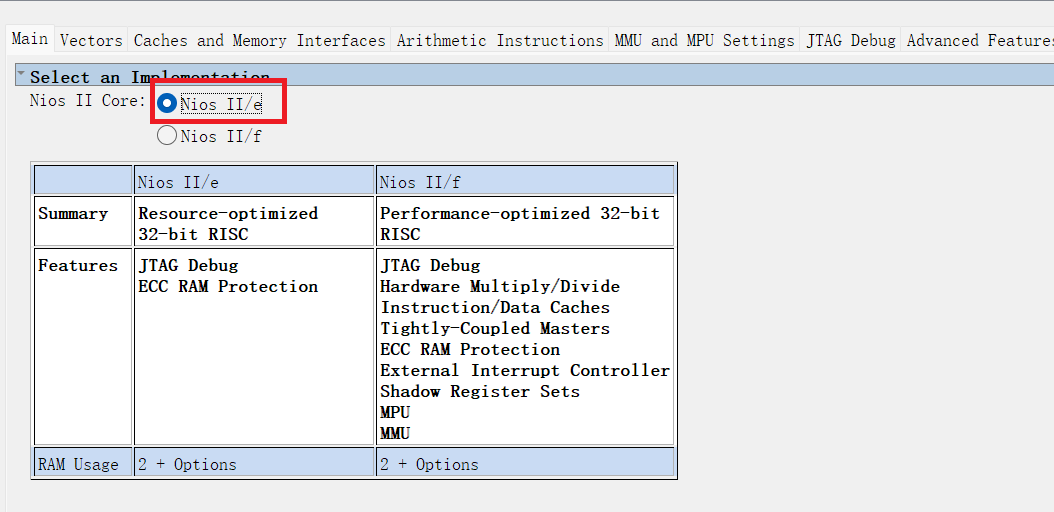Click '2 + Options' under Nios II/f
The width and height of the screenshot is (1054, 512).
(x=430, y=464)
